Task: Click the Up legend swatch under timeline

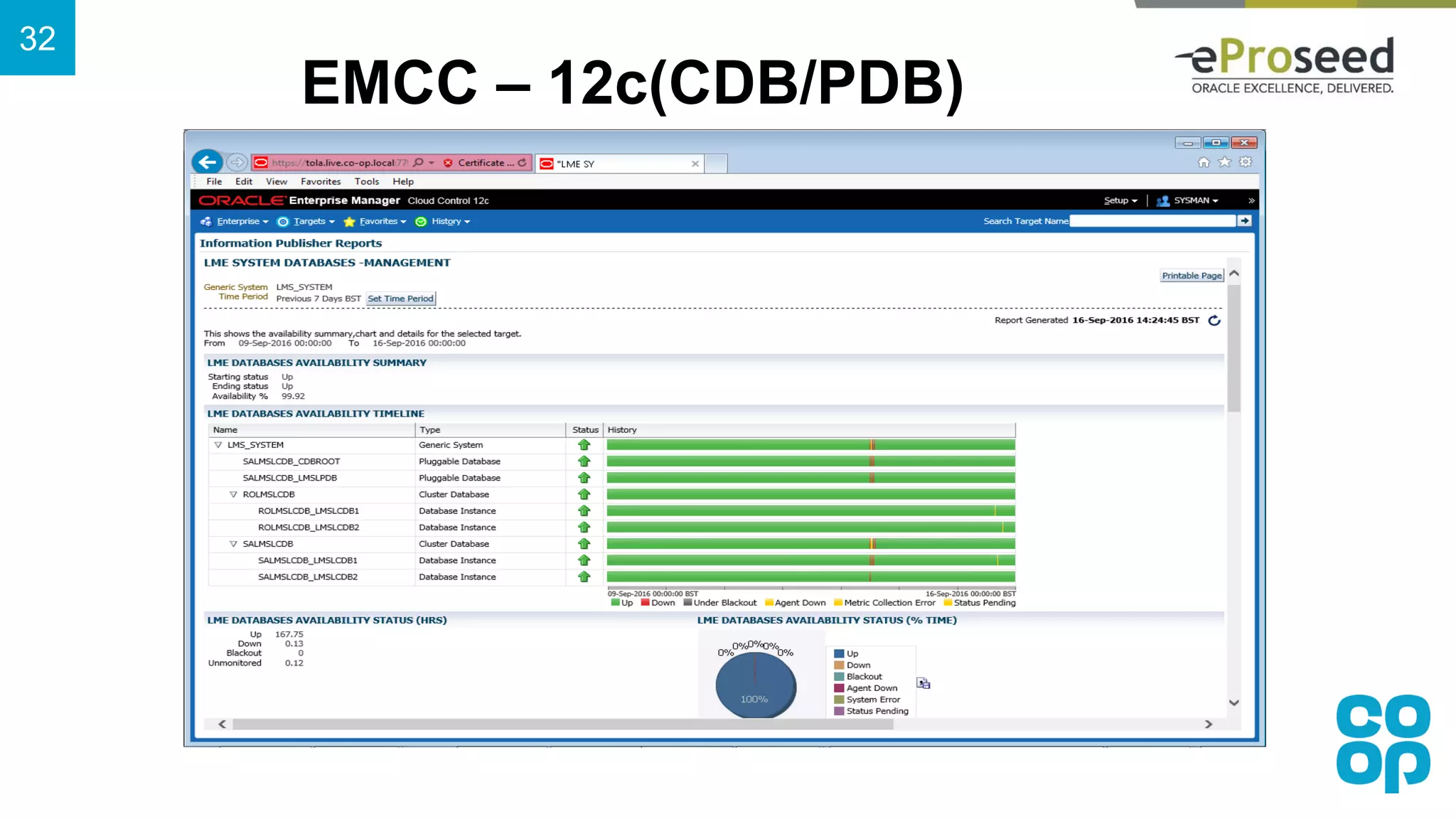Action: 615,603
